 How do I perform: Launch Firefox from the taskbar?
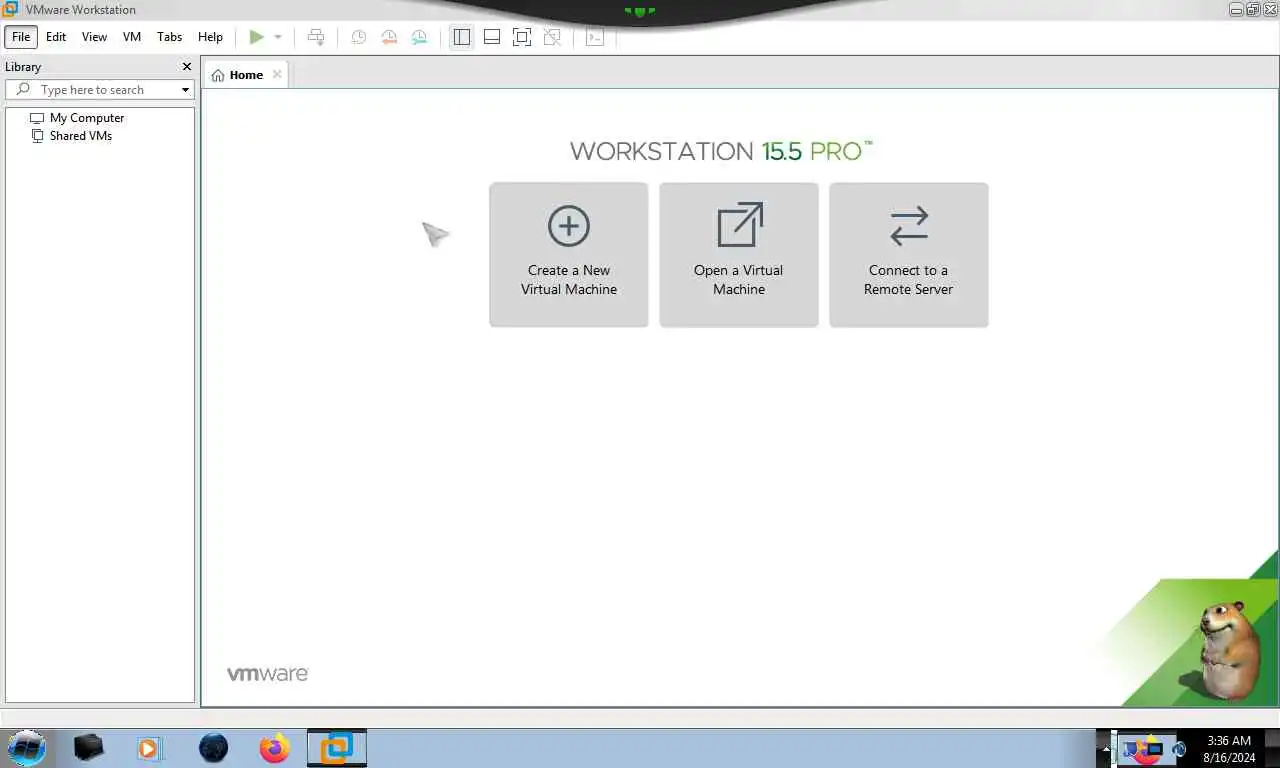(x=274, y=747)
